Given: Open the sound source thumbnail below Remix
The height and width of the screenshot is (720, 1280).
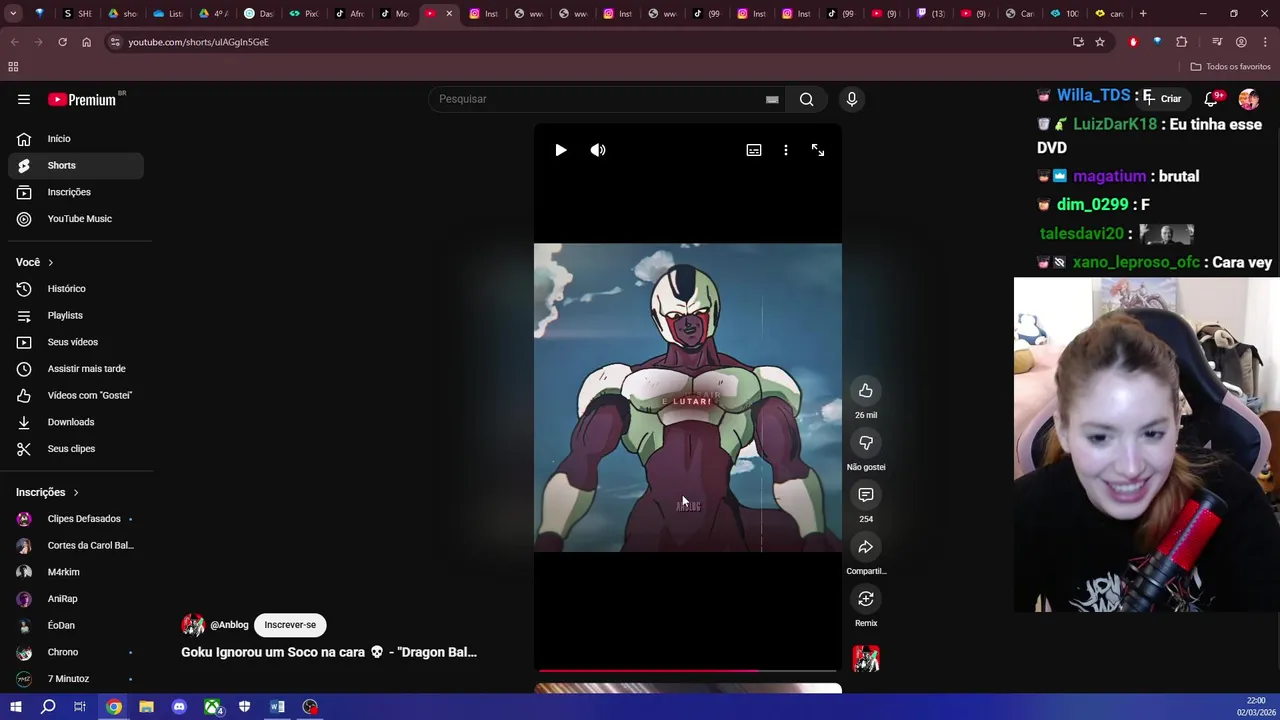Looking at the screenshot, I should 866,658.
